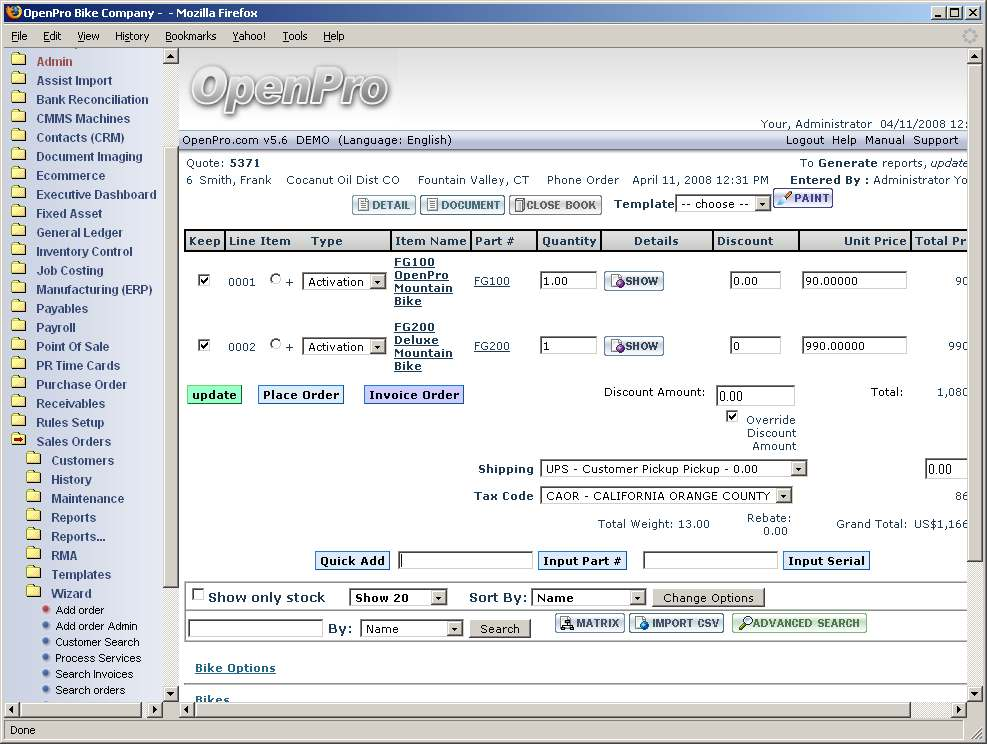Viewport: 987px width, 744px height.
Task: Select the radio button on line 0001
Action: click(276, 280)
